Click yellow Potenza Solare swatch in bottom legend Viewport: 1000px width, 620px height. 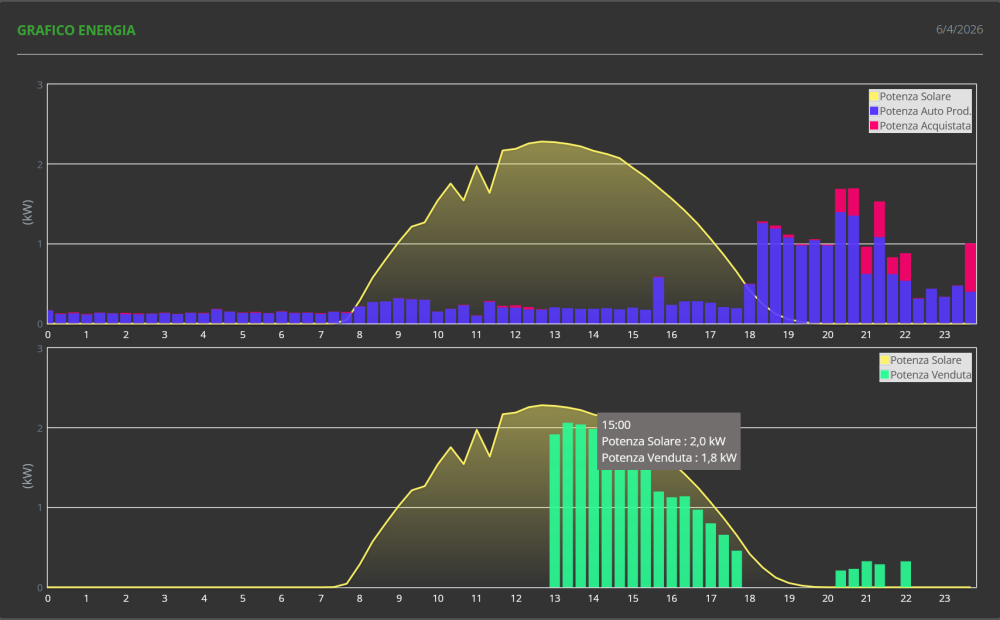pos(884,360)
